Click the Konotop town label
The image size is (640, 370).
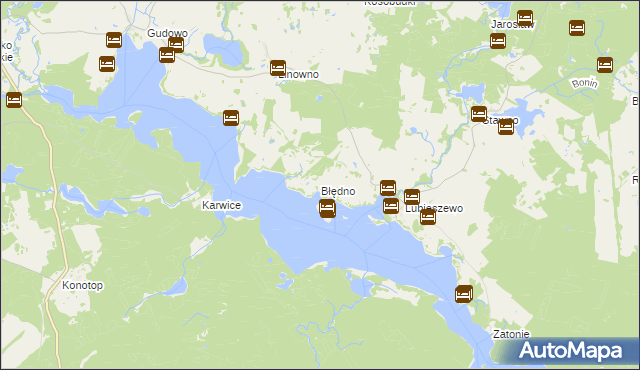pyautogui.click(x=82, y=285)
